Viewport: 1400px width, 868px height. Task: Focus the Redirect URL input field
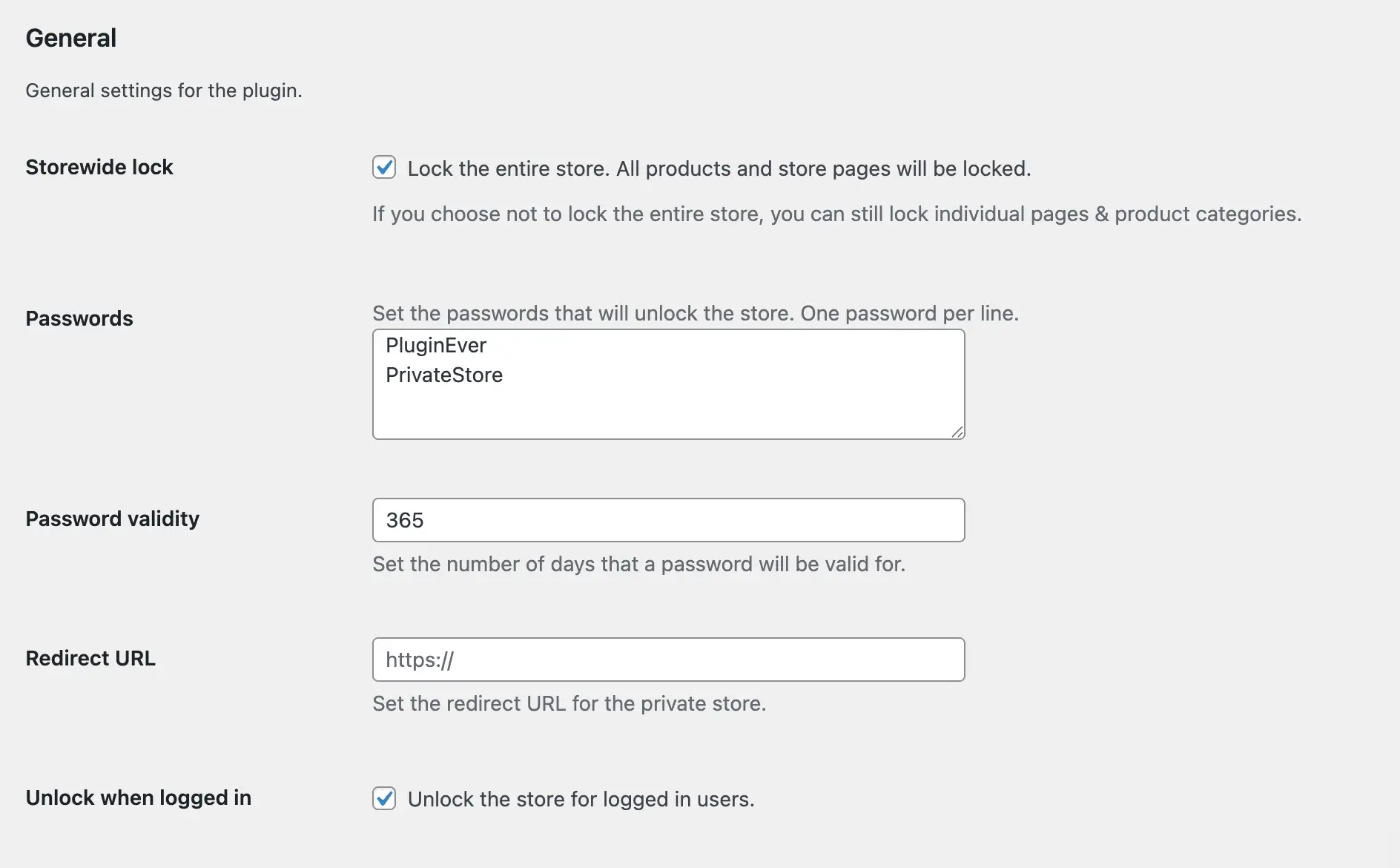pos(667,660)
